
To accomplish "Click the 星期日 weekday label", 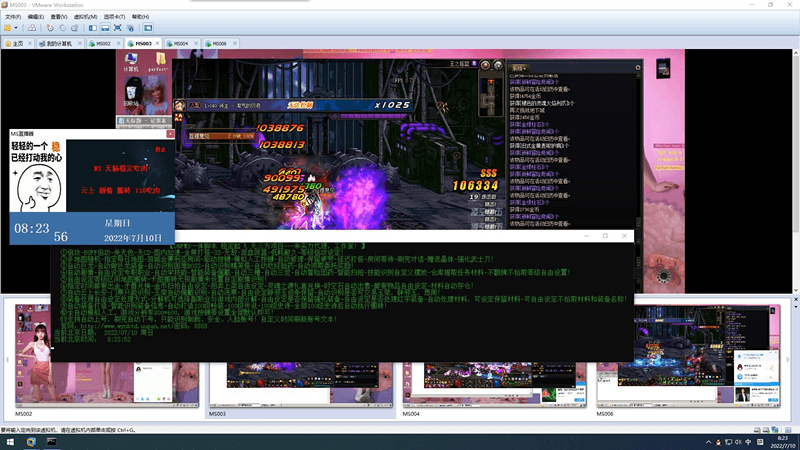I will (117, 223).
